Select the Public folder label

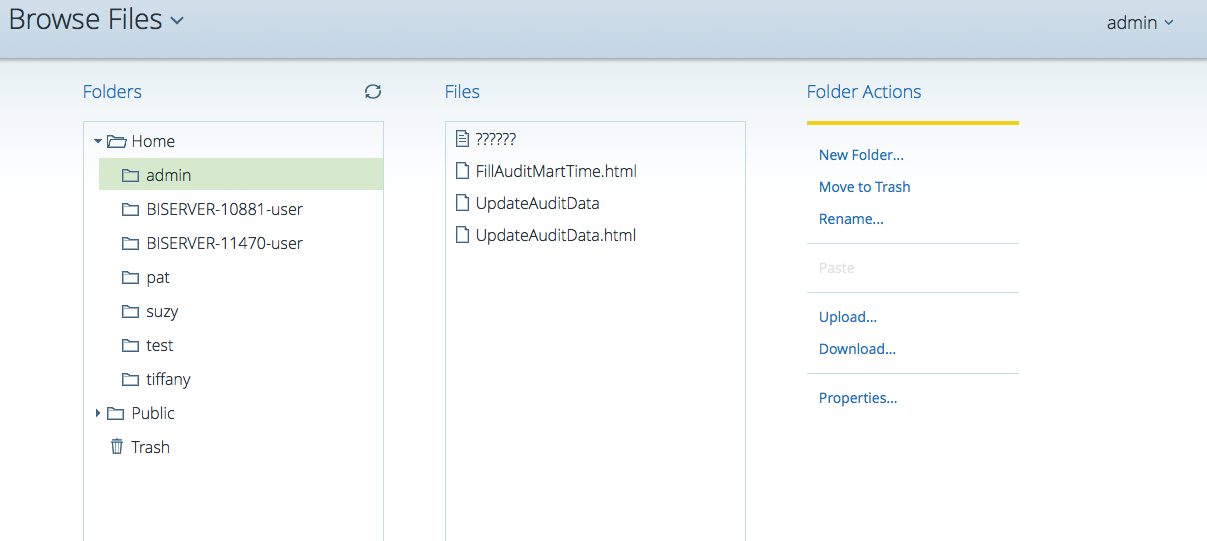click(153, 413)
